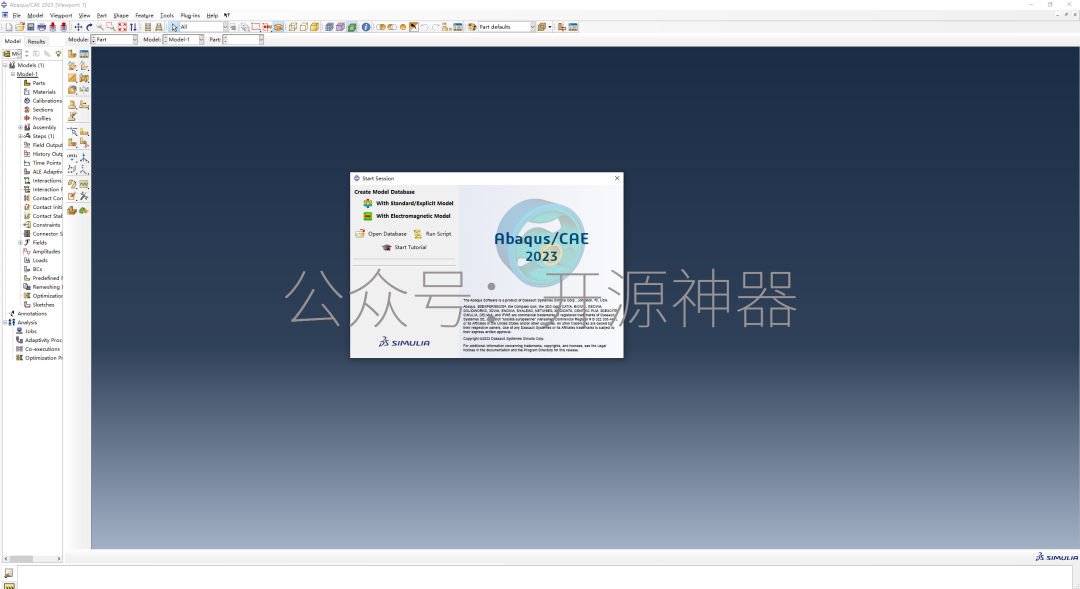Screen dimensions: 1080x589
Task: Open the File menu
Action: pyautogui.click(x=17, y=15)
